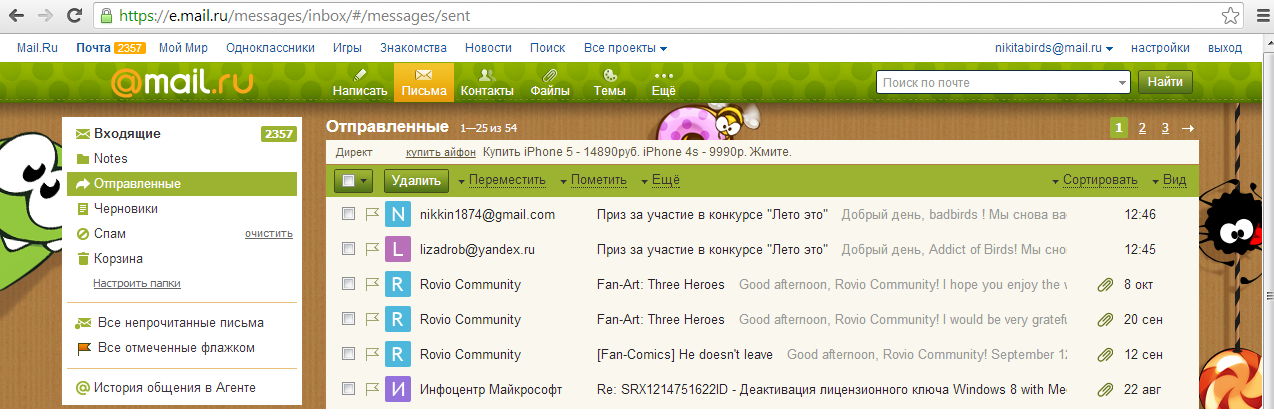Click очистить next to Спам
Screen dimensions: 1274x420
pos(269,234)
